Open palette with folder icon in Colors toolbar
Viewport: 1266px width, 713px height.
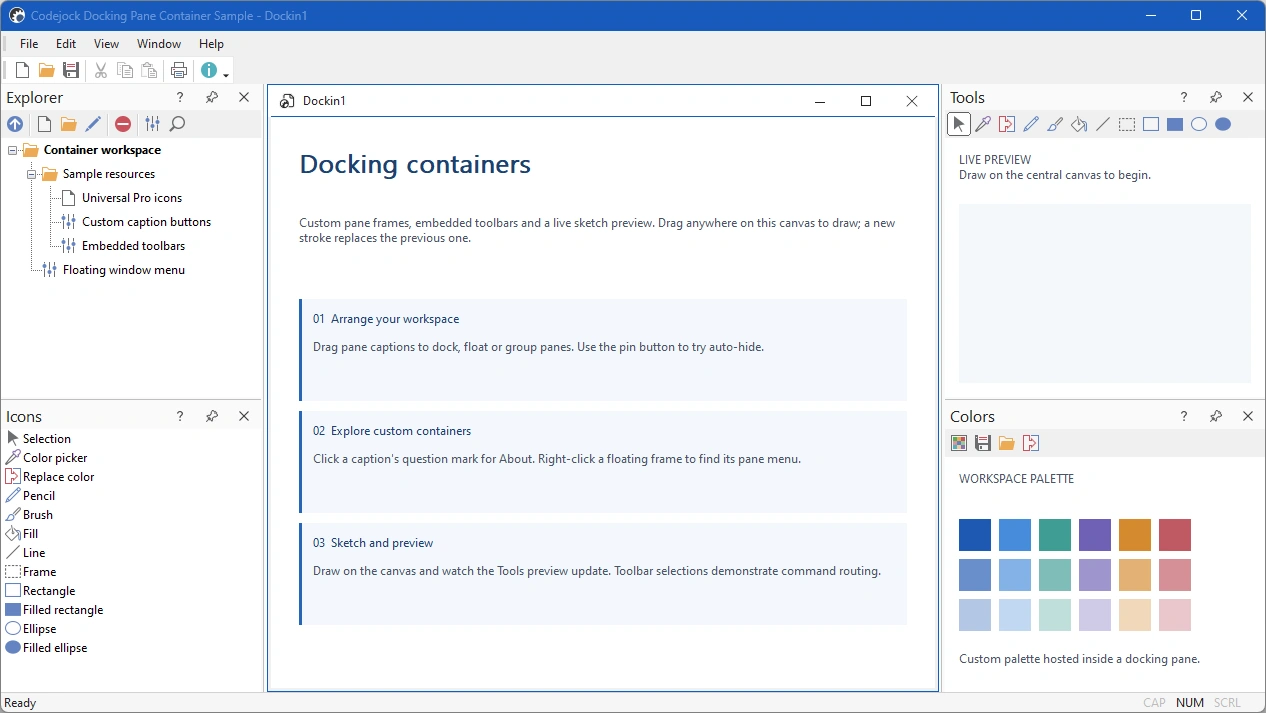click(1007, 443)
